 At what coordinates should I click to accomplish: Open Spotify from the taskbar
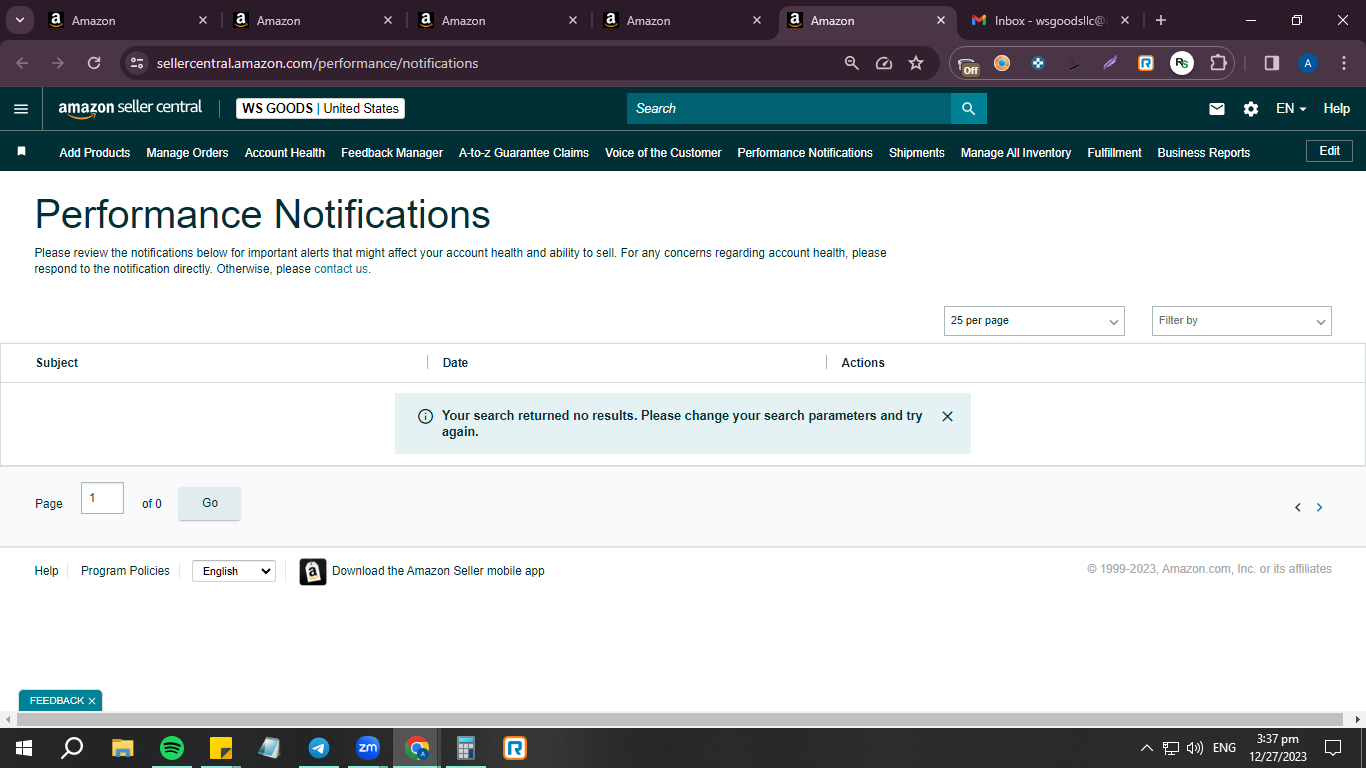click(172, 748)
